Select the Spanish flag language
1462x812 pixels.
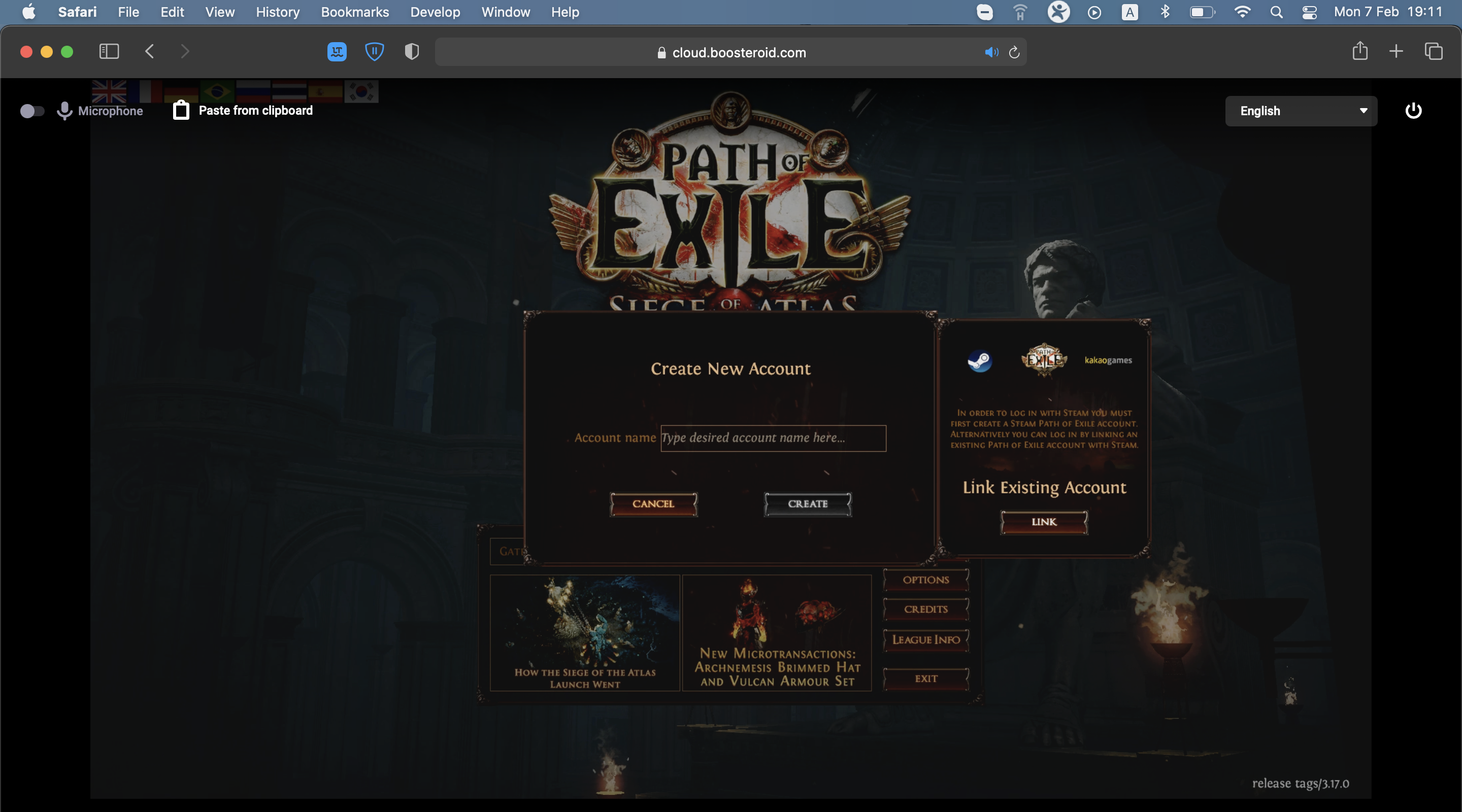pyautogui.click(x=325, y=91)
